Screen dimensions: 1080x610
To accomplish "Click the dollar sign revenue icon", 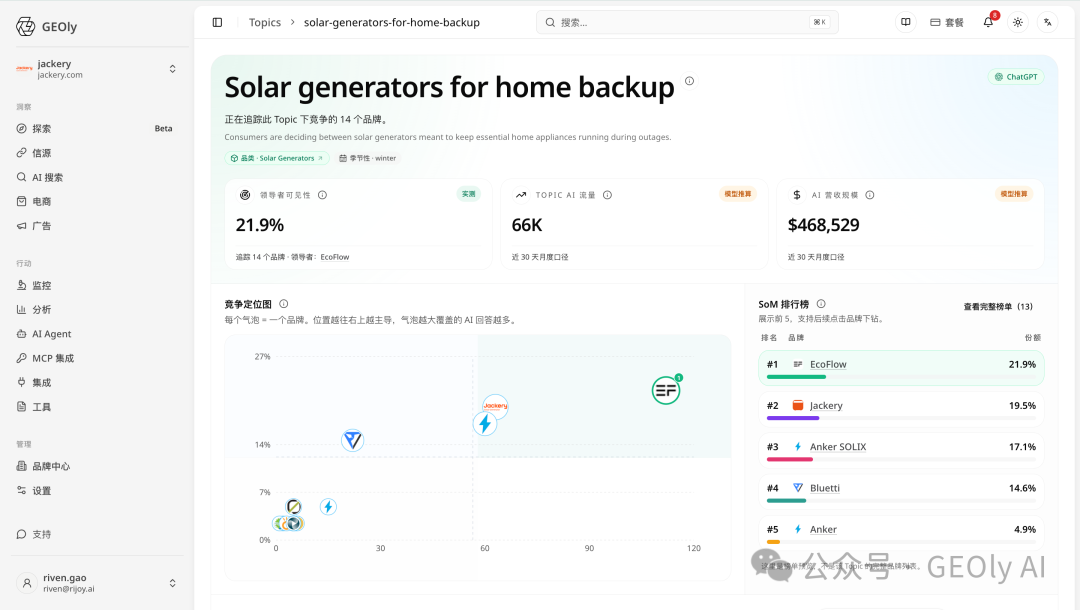I will click(x=797, y=195).
